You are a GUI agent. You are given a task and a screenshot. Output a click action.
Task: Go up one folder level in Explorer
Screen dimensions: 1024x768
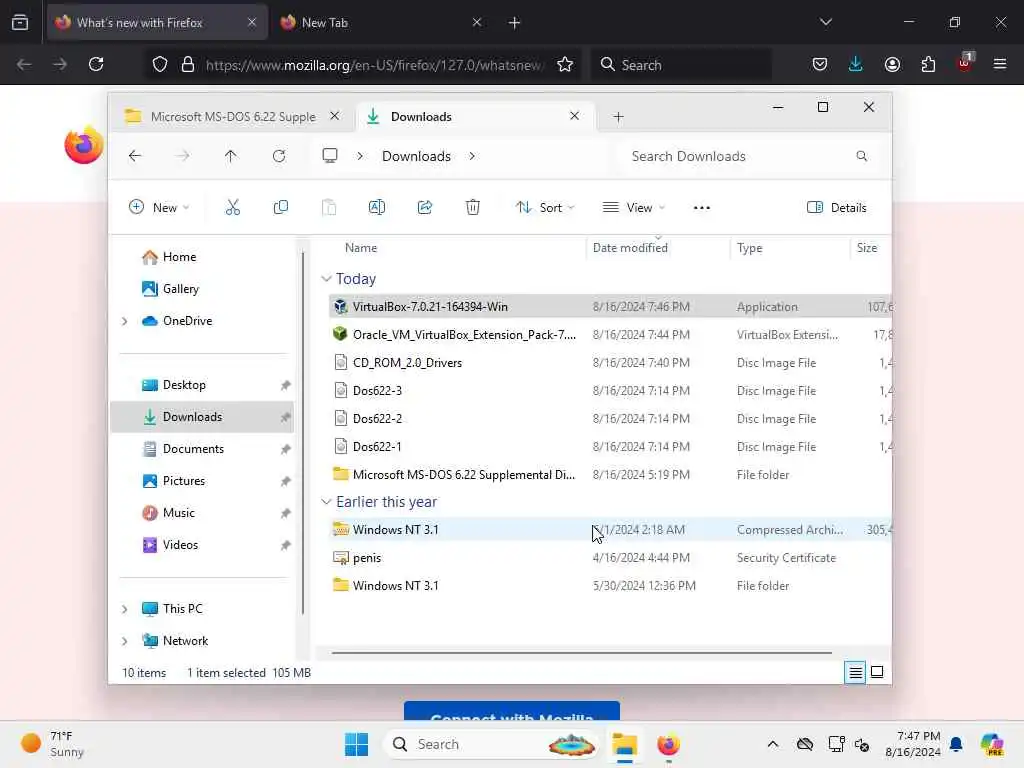[x=231, y=156]
